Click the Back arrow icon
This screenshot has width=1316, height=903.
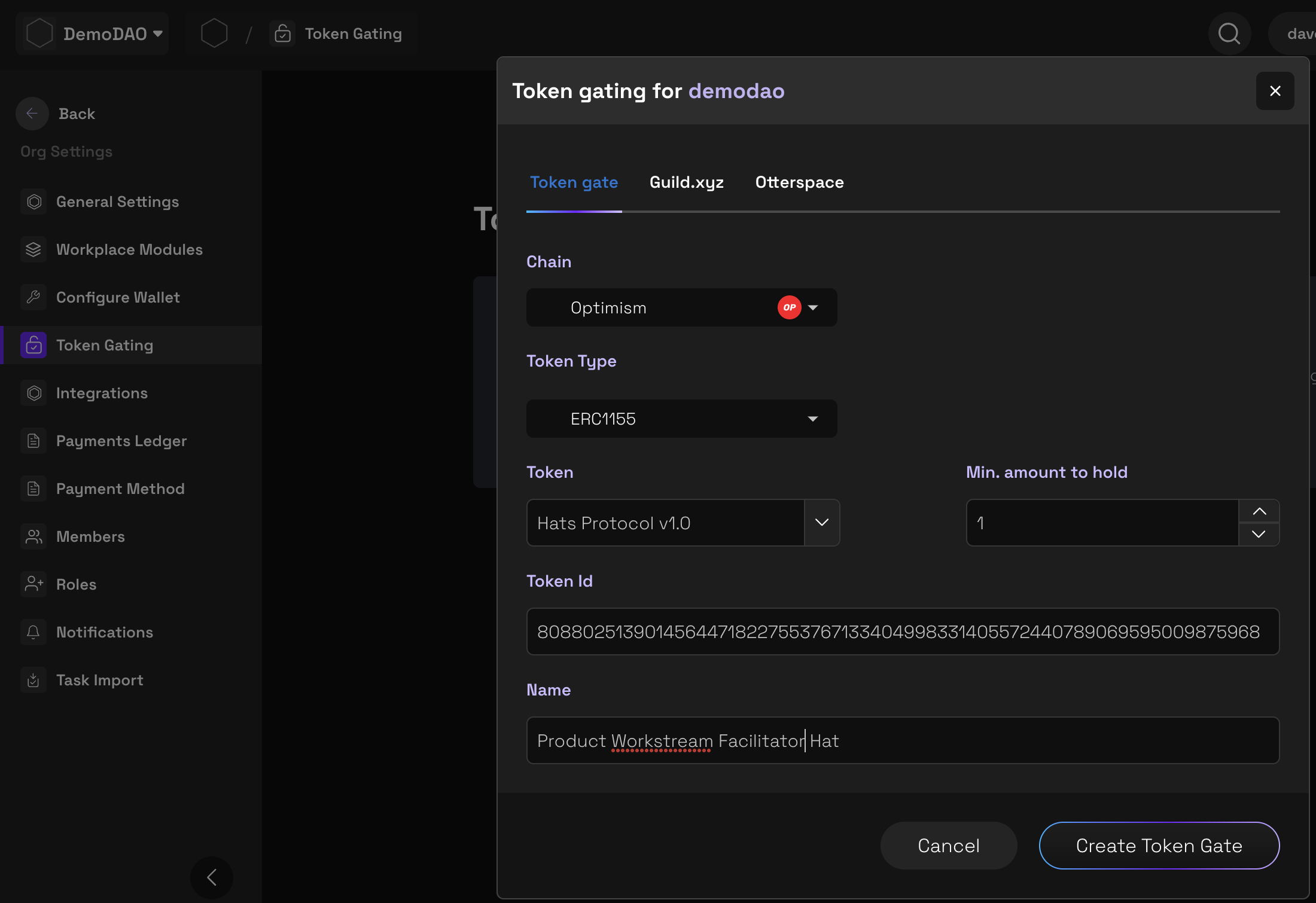pyautogui.click(x=32, y=114)
